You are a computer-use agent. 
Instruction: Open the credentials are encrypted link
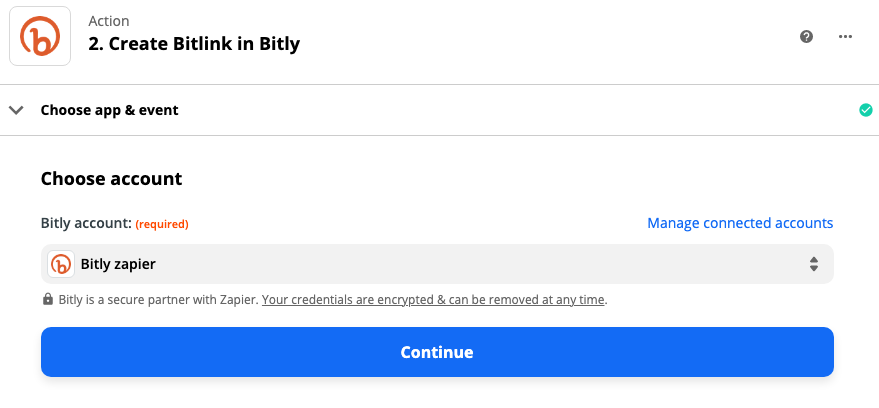434,299
